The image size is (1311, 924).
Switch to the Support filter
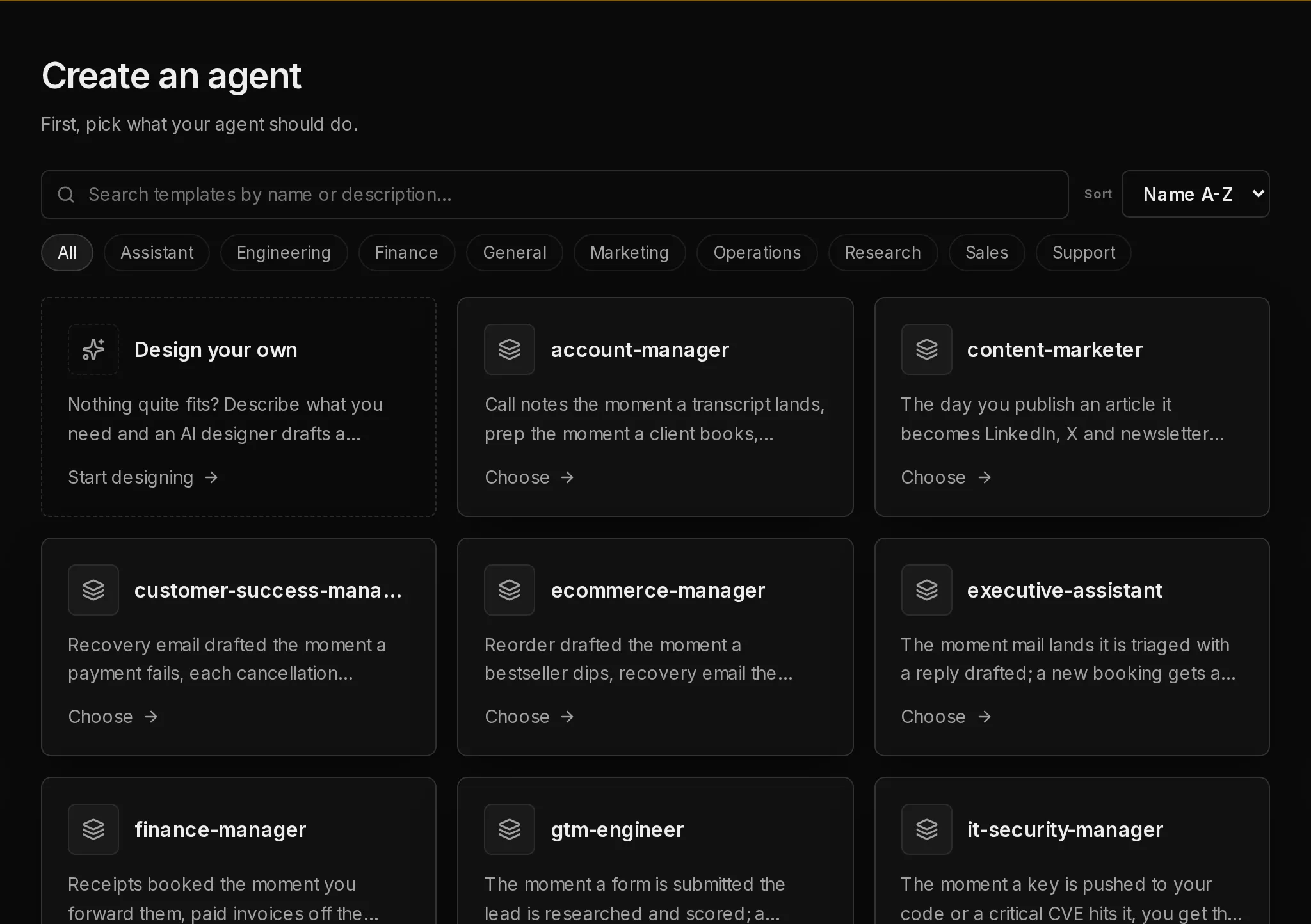coord(1083,253)
